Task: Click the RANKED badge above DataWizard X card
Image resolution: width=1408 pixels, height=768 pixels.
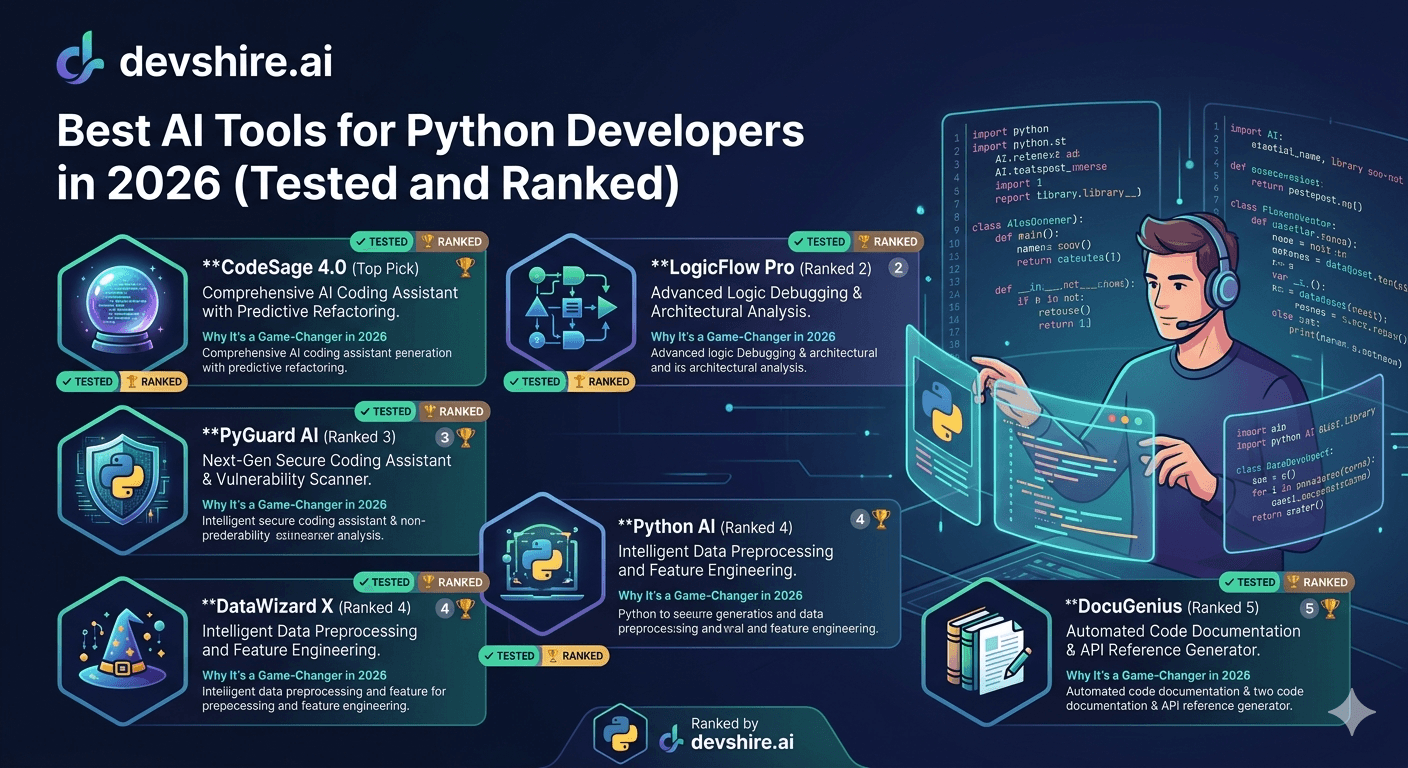Action: [x=452, y=582]
